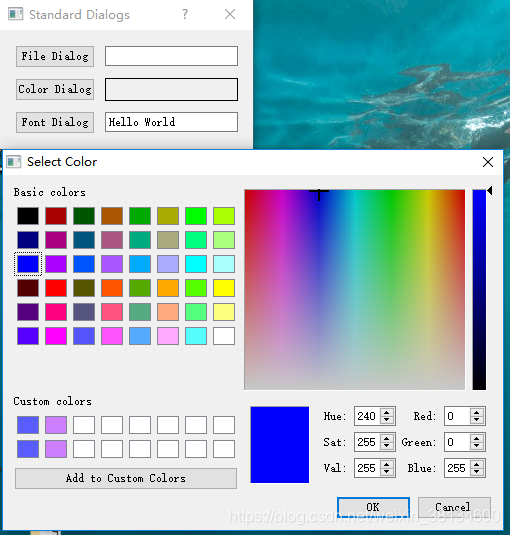Click the luminance slider arrow marker
This screenshot has width=510, height=535.
pos(490,191)
